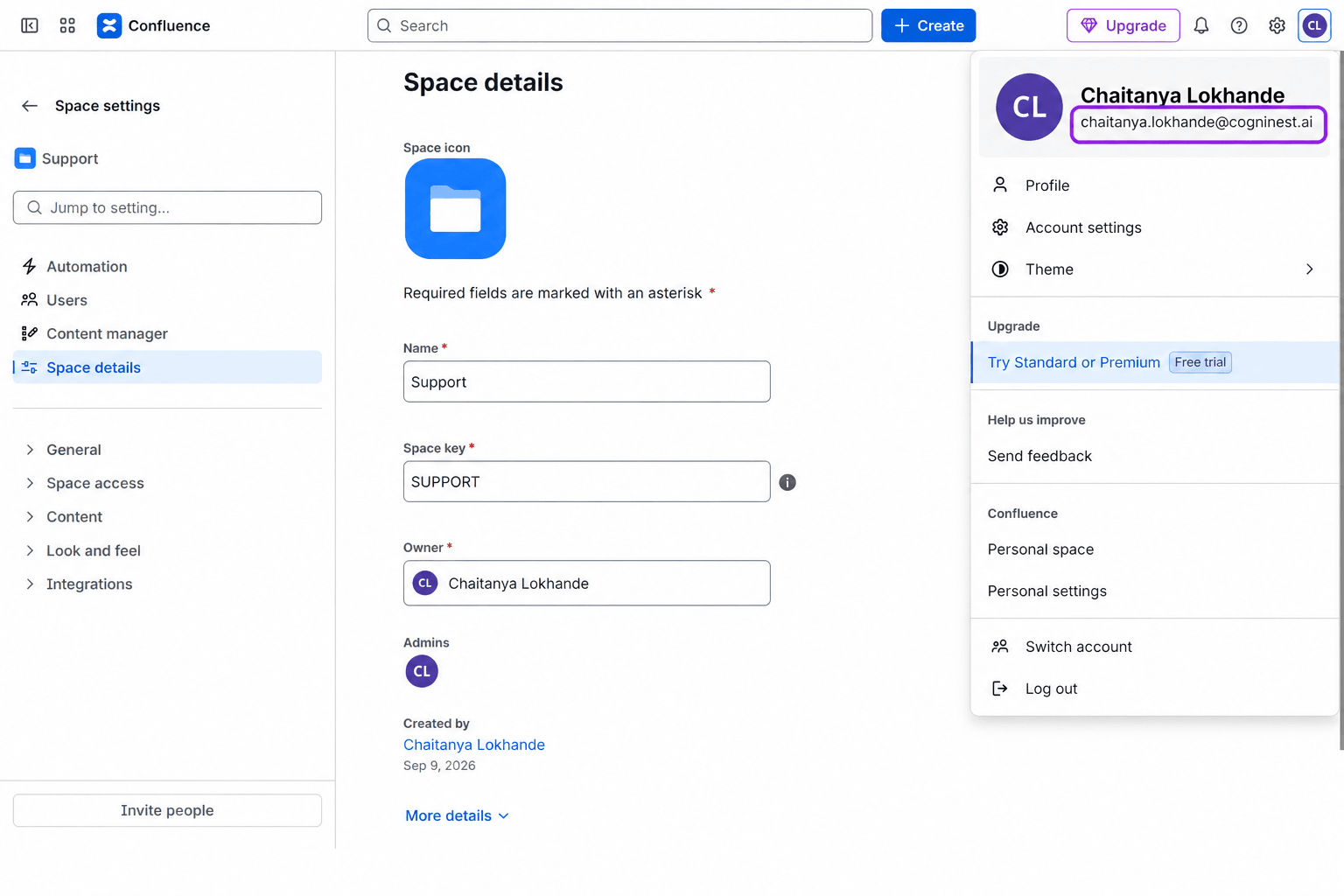Focus the top Search field
The height and width of the screenshot is (896, 1344).
pos(619,25)
